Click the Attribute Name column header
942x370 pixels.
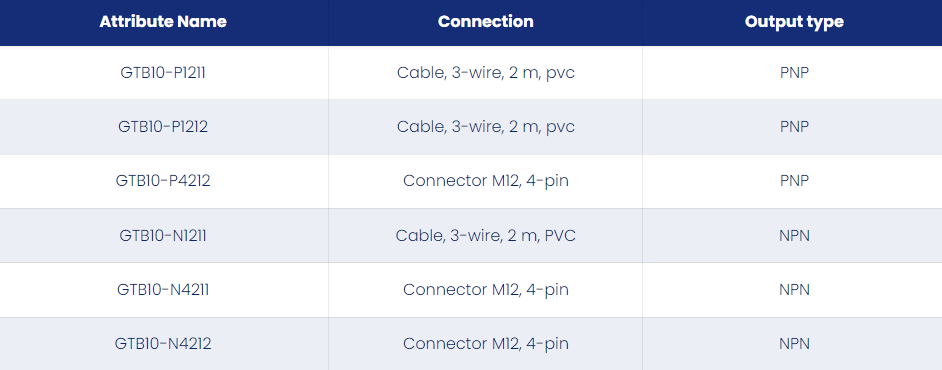pos(163,22)
